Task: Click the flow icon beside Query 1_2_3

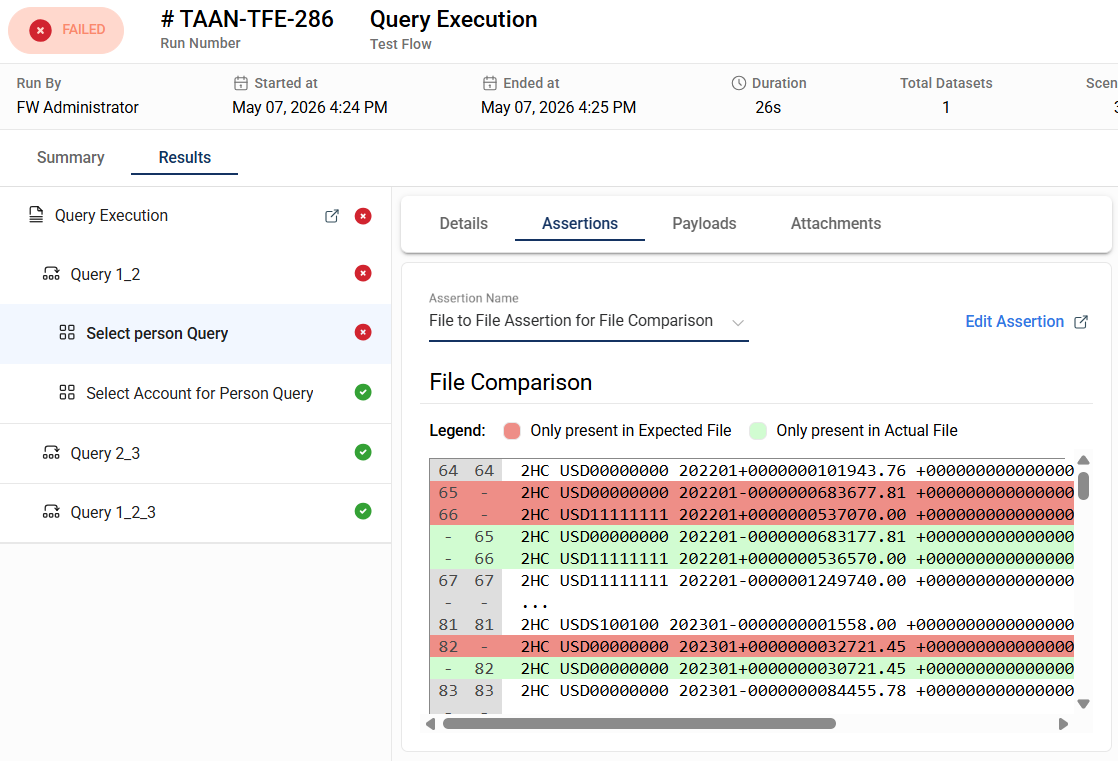Action: [51, 511]
